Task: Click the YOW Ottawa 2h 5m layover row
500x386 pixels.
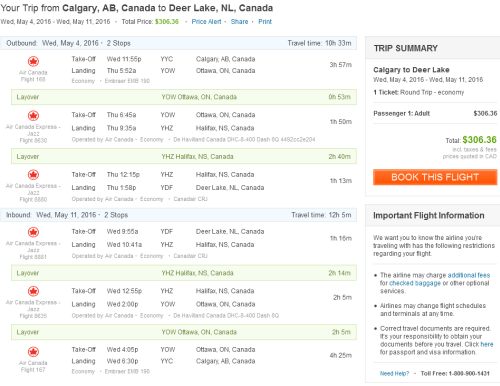Action: pyautogui.click(x=184, y=332)
